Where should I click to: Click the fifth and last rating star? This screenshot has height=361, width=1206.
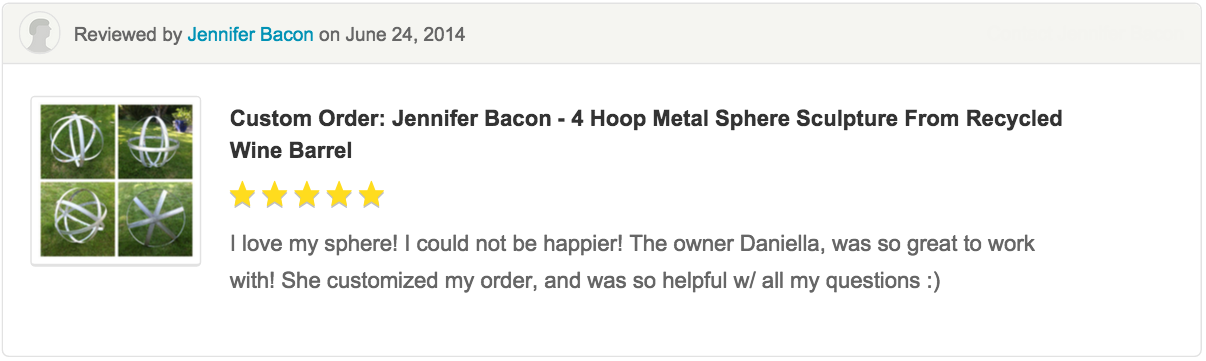371,195
